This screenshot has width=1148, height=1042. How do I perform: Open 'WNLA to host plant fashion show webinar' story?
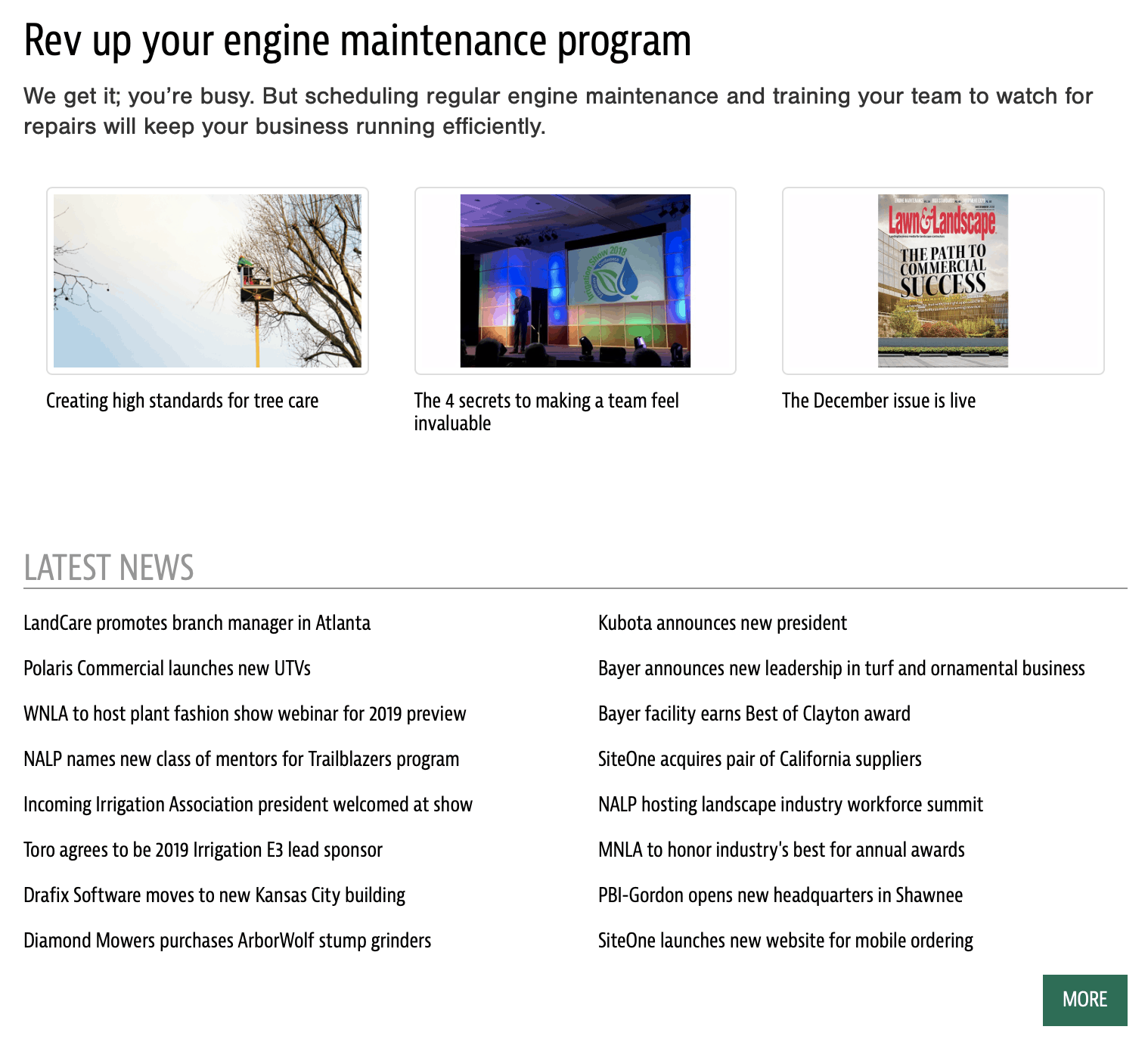245,714
